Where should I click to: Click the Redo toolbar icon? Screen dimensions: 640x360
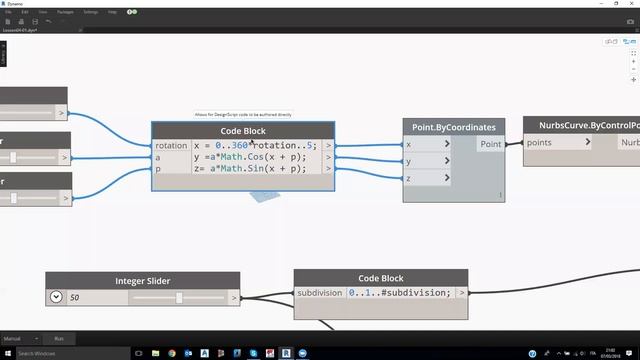click(x=62, y=21)
